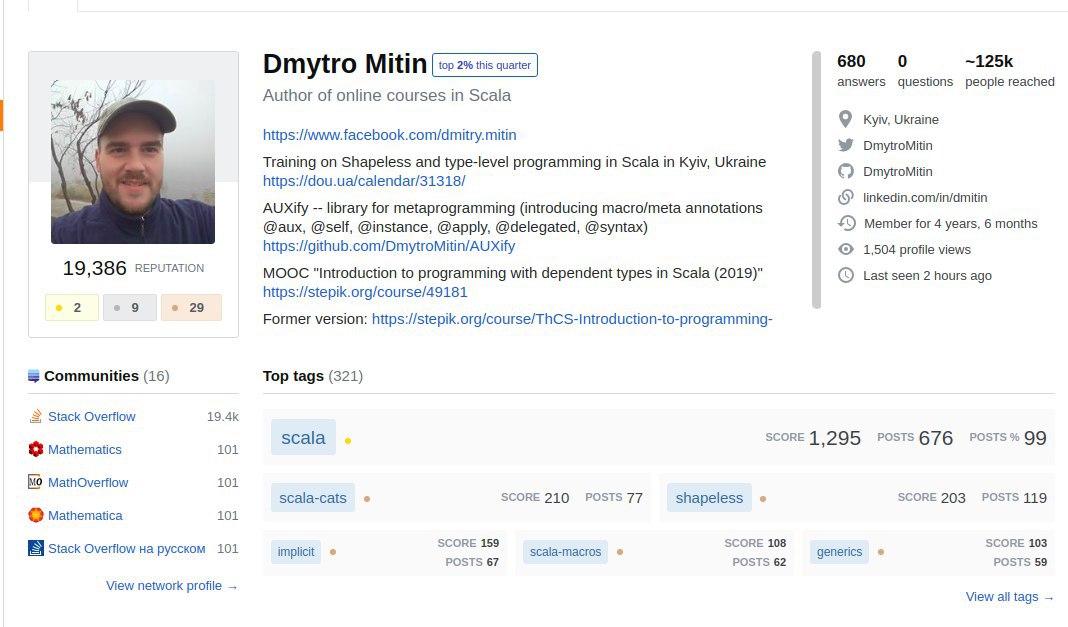Click the Kyiv, Ukraine location text
The image size is (1068, 627).
pos(900,119)
